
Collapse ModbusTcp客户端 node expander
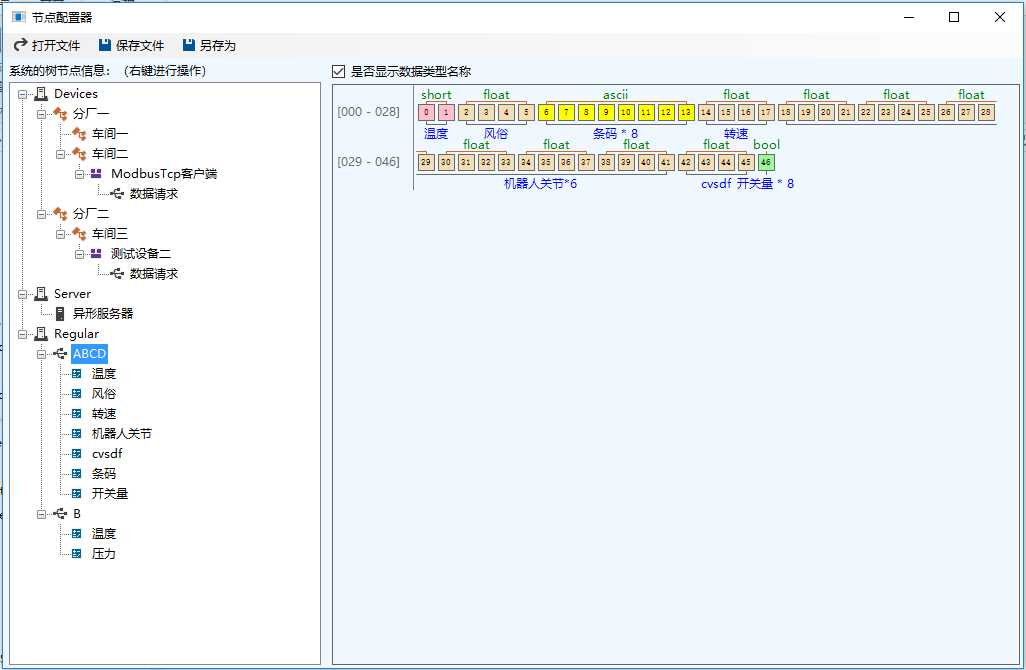79,174
